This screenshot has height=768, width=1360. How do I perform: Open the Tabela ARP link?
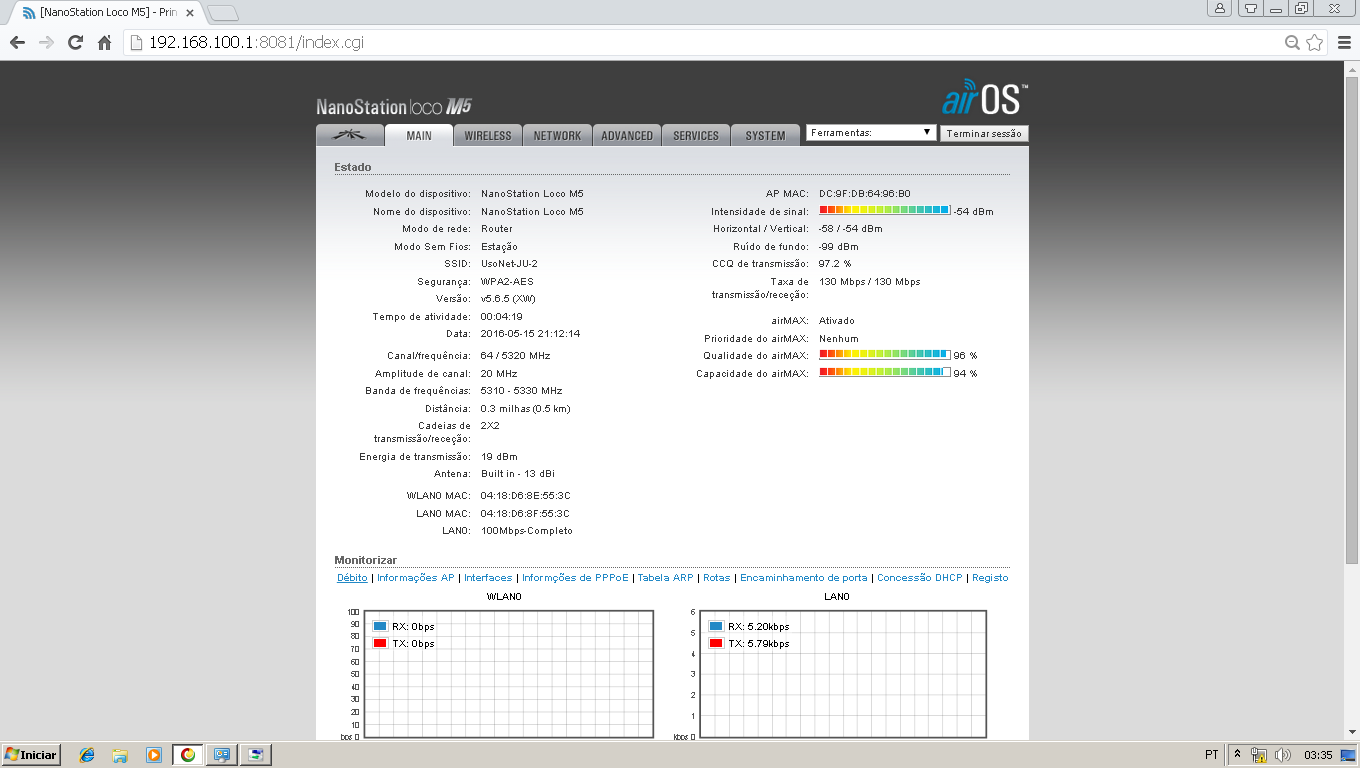point(665,578)
